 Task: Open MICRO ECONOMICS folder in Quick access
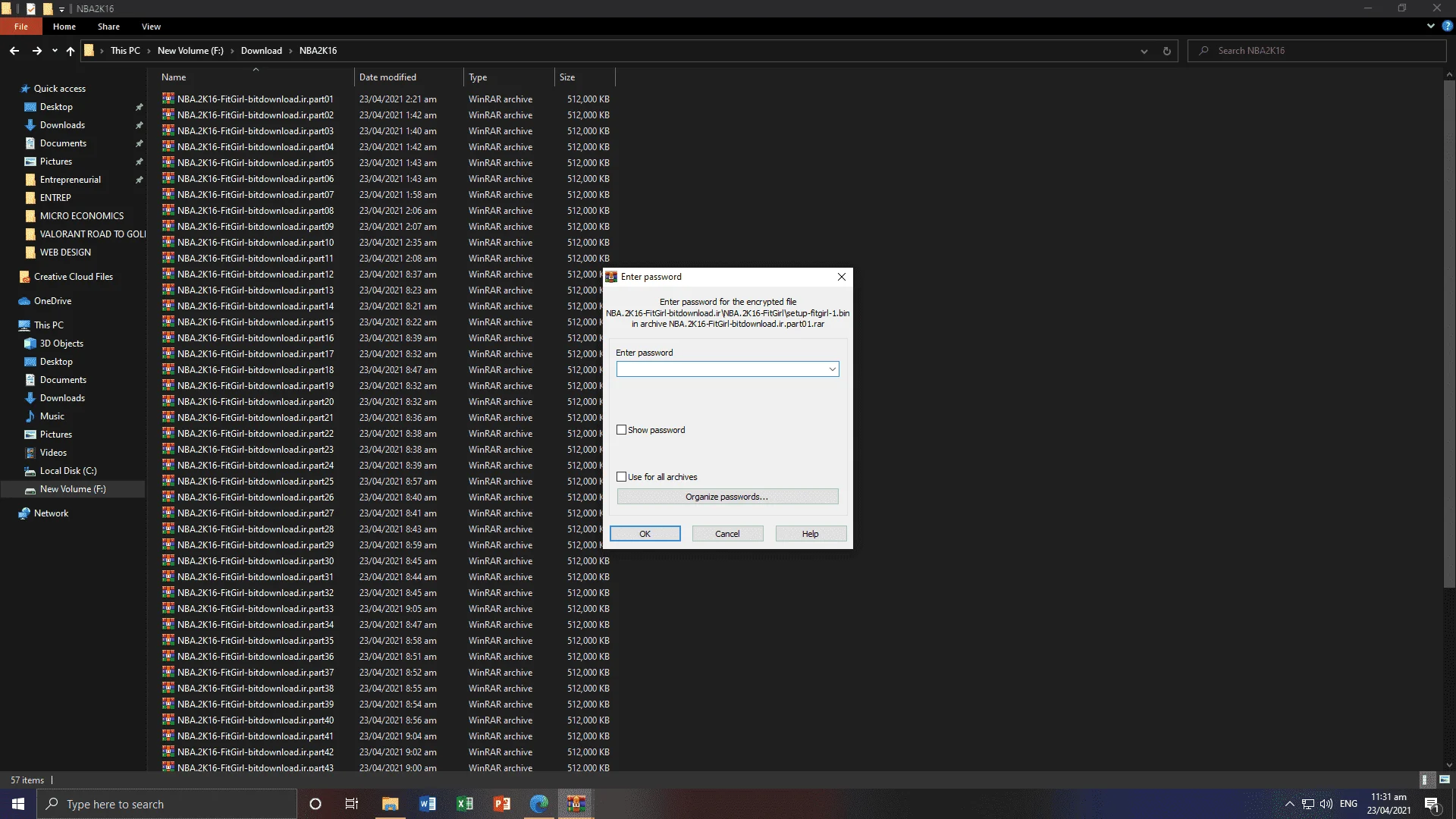[x=82, y=216]
